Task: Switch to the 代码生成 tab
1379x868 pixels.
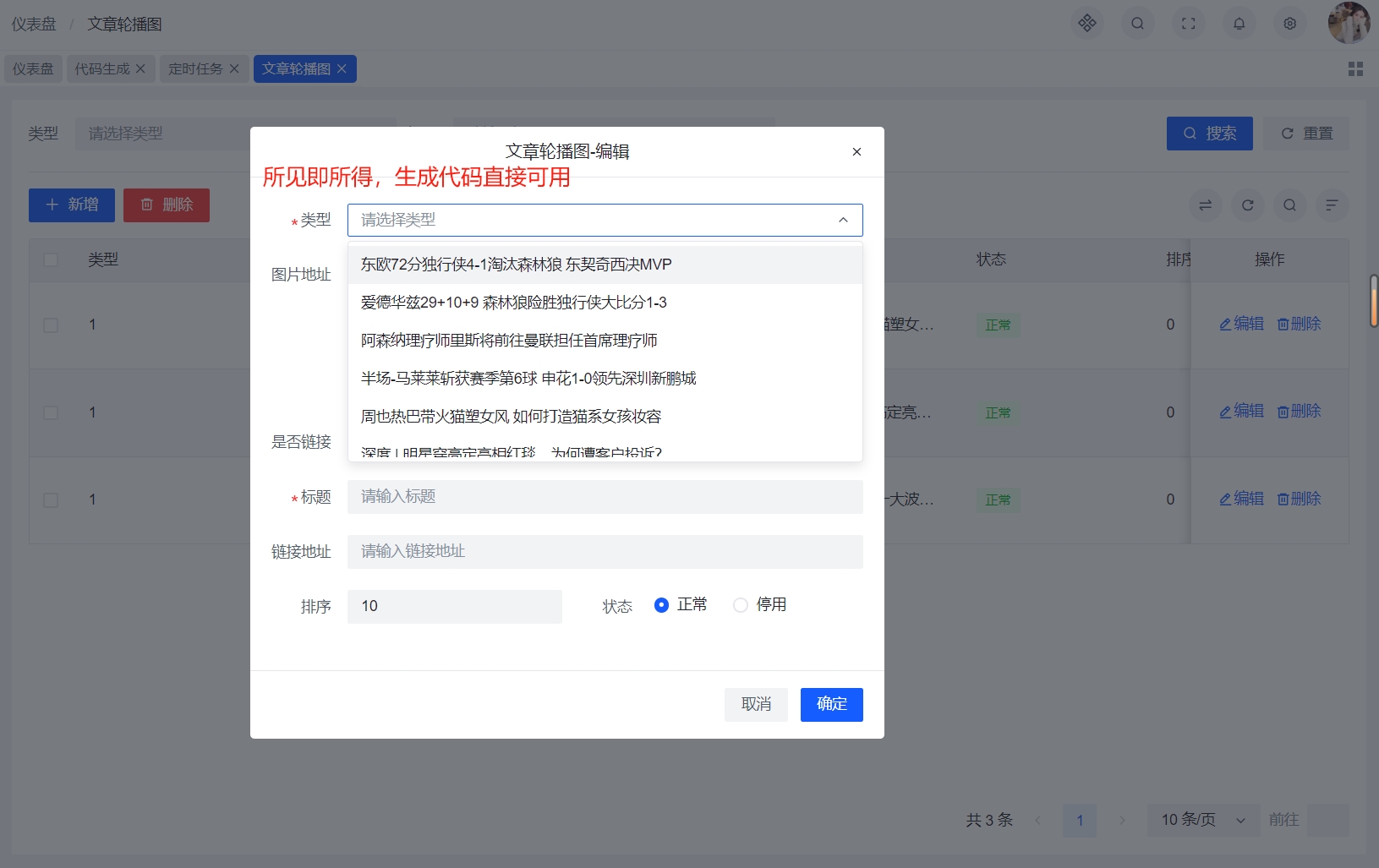Action: point(101,69)
